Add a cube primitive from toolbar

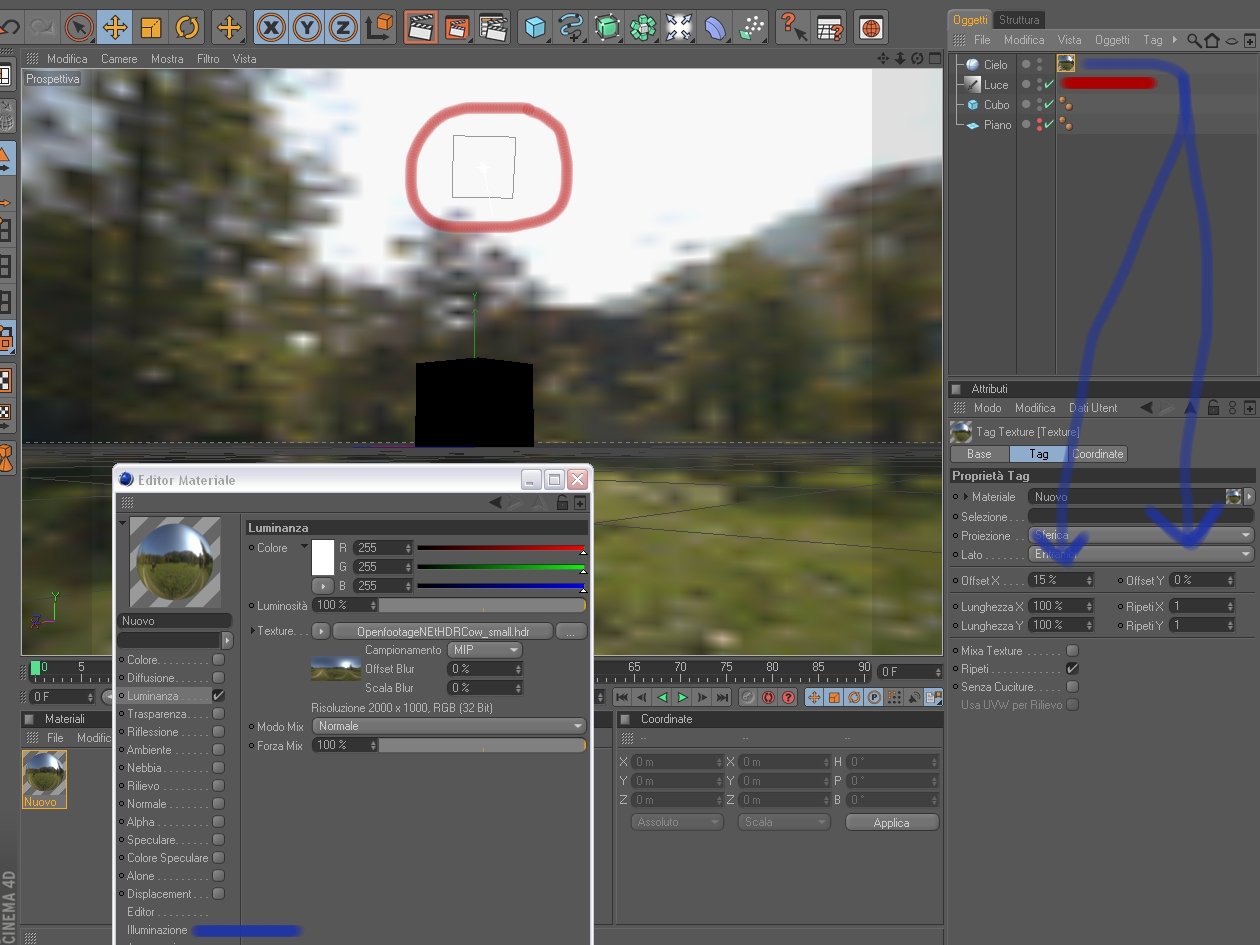click(x=536, y=27)
